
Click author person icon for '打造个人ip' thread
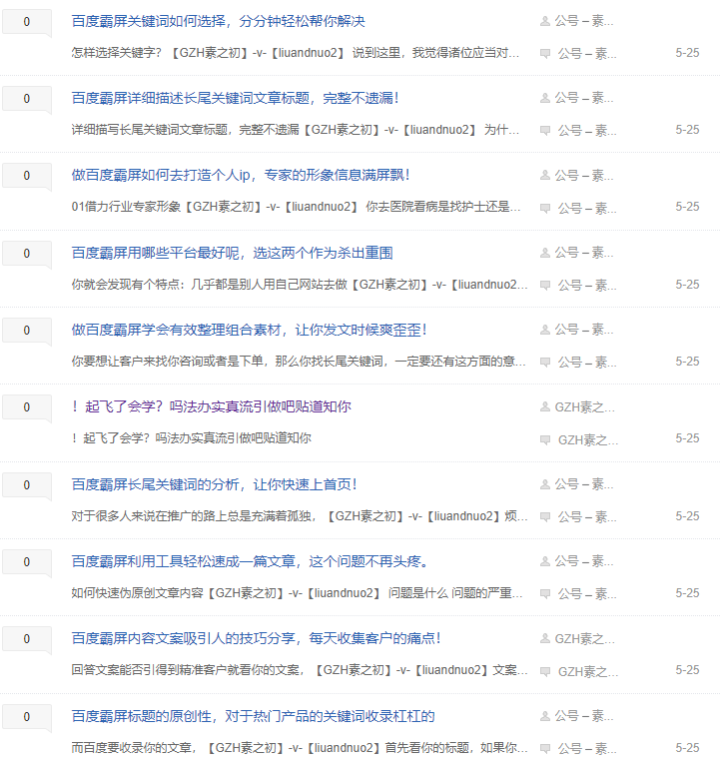(545, 175)
